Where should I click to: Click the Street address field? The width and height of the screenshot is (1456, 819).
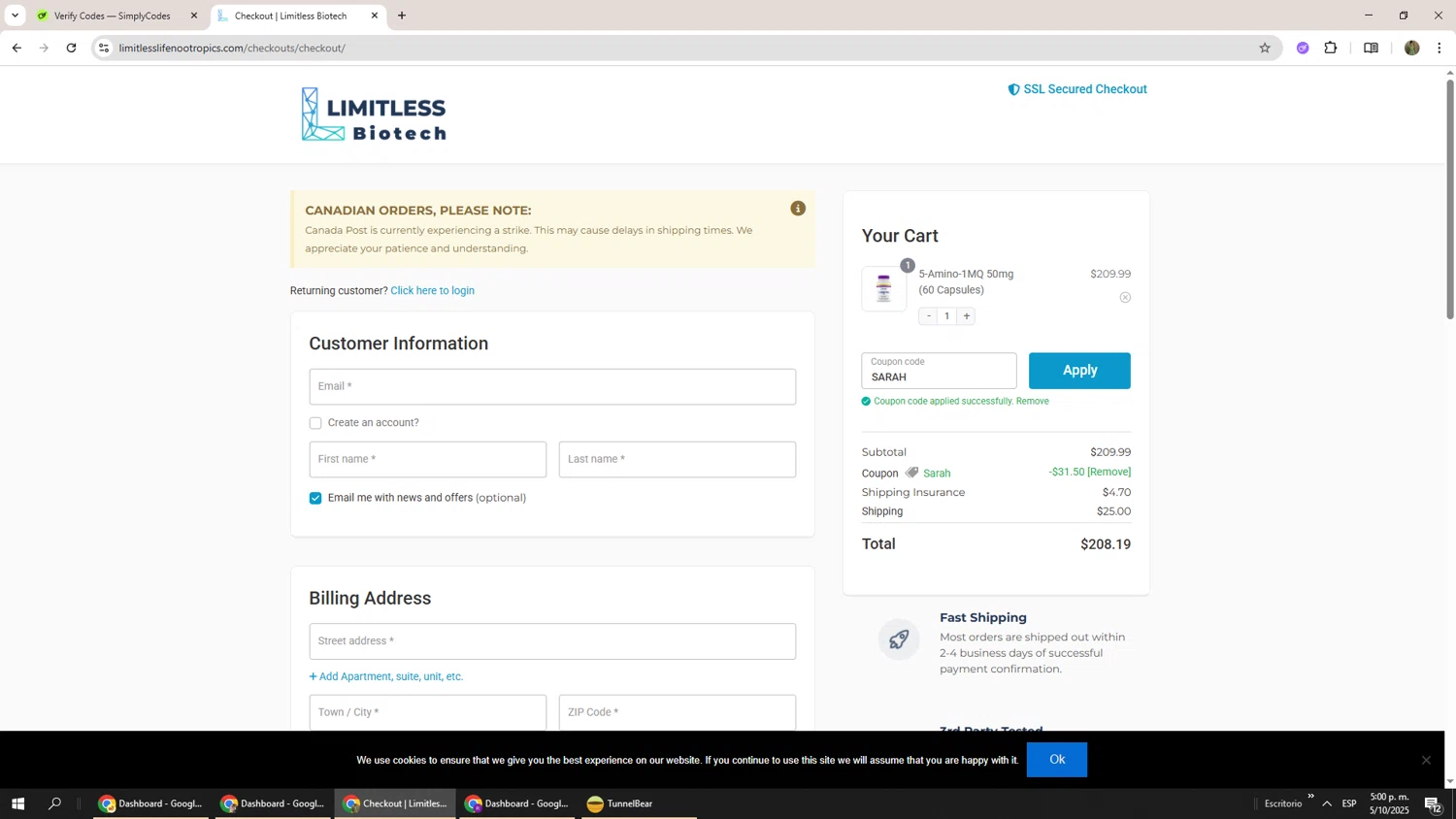pyautogui.click(x=552, y=641)
